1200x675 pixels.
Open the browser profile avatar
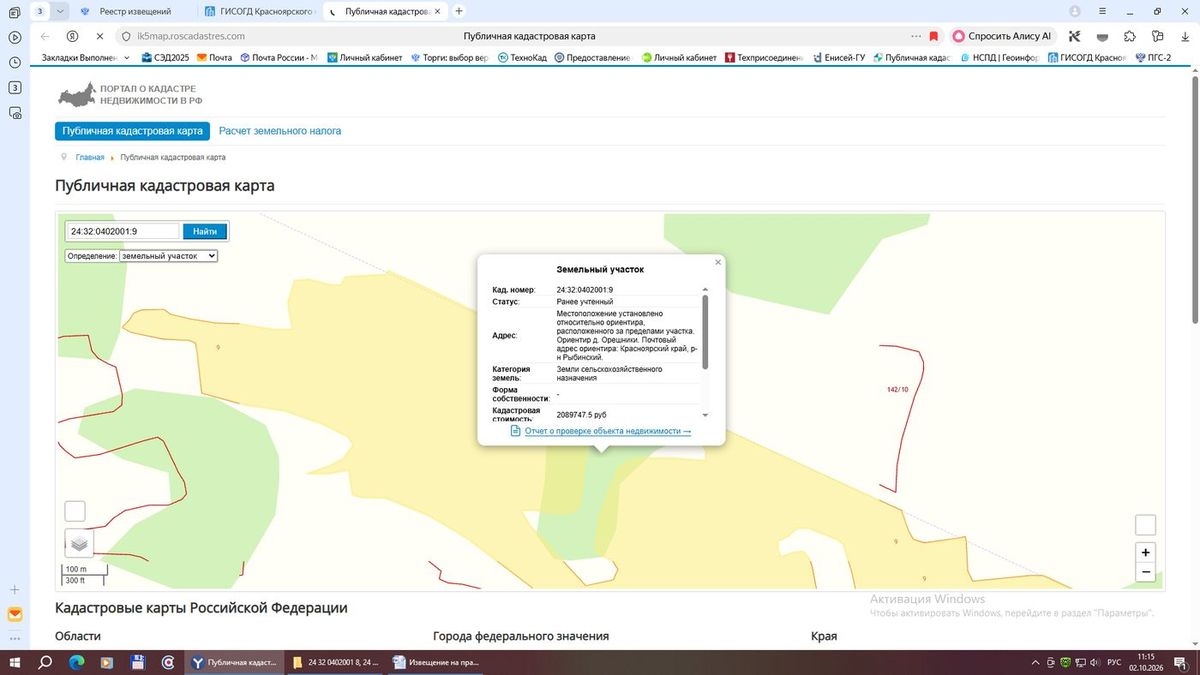[1075, 11]
